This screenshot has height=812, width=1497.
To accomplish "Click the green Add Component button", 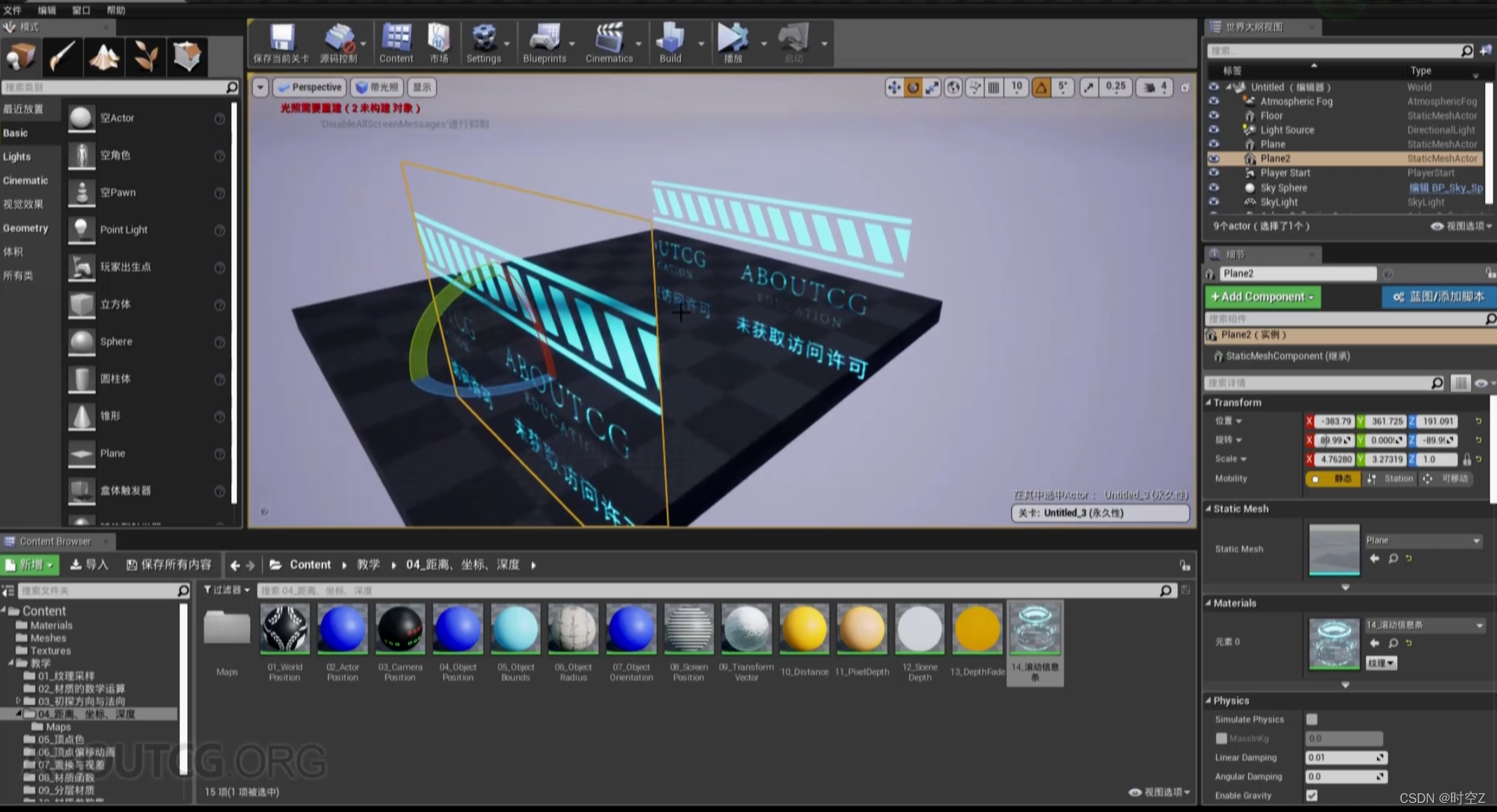I will [x=1262, y=297].
